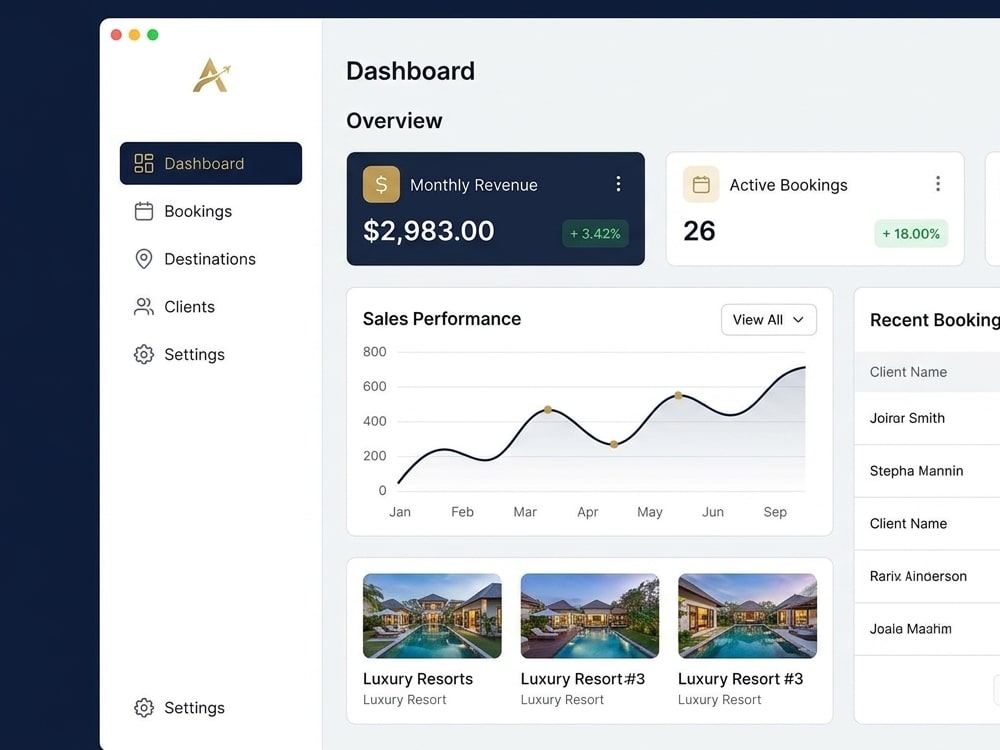Viewport: 1000px width, 750px height.
Task: Select the April dip chart point
Action: pyautogui.click(x=614, y=445)
